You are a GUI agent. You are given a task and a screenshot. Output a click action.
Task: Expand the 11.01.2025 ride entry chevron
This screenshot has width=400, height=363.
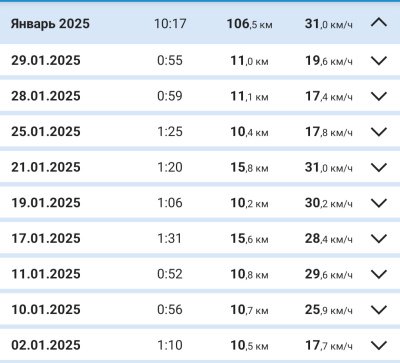point(379,274)
